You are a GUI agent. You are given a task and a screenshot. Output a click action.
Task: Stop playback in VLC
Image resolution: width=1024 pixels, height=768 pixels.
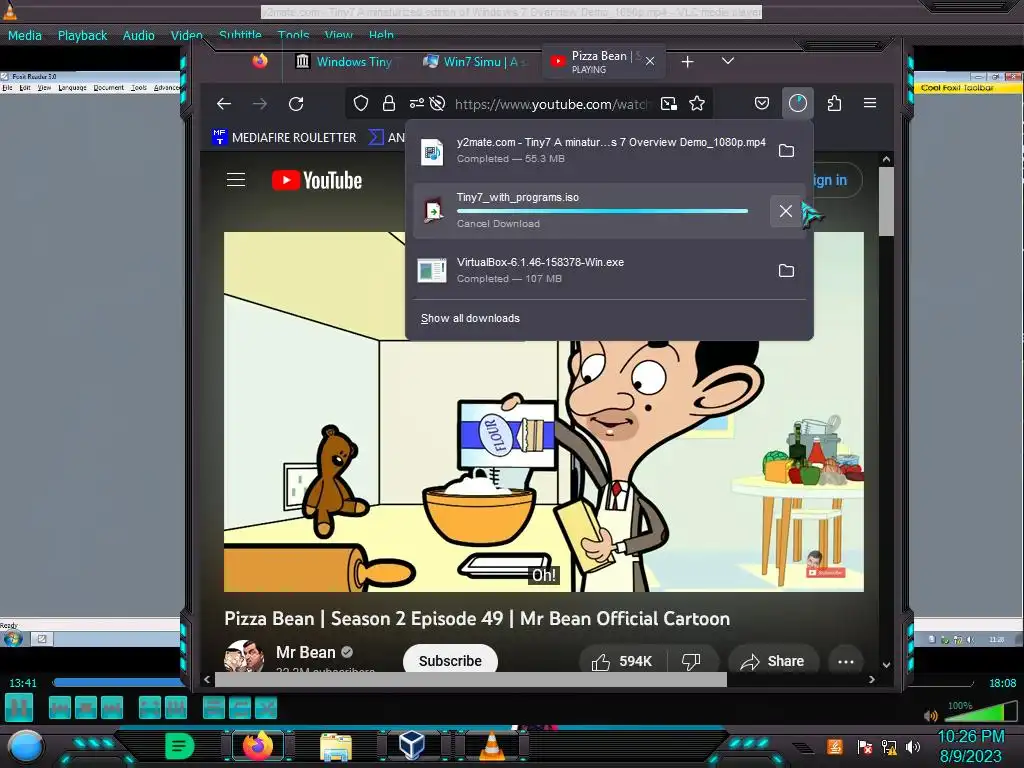pos(86,707)
